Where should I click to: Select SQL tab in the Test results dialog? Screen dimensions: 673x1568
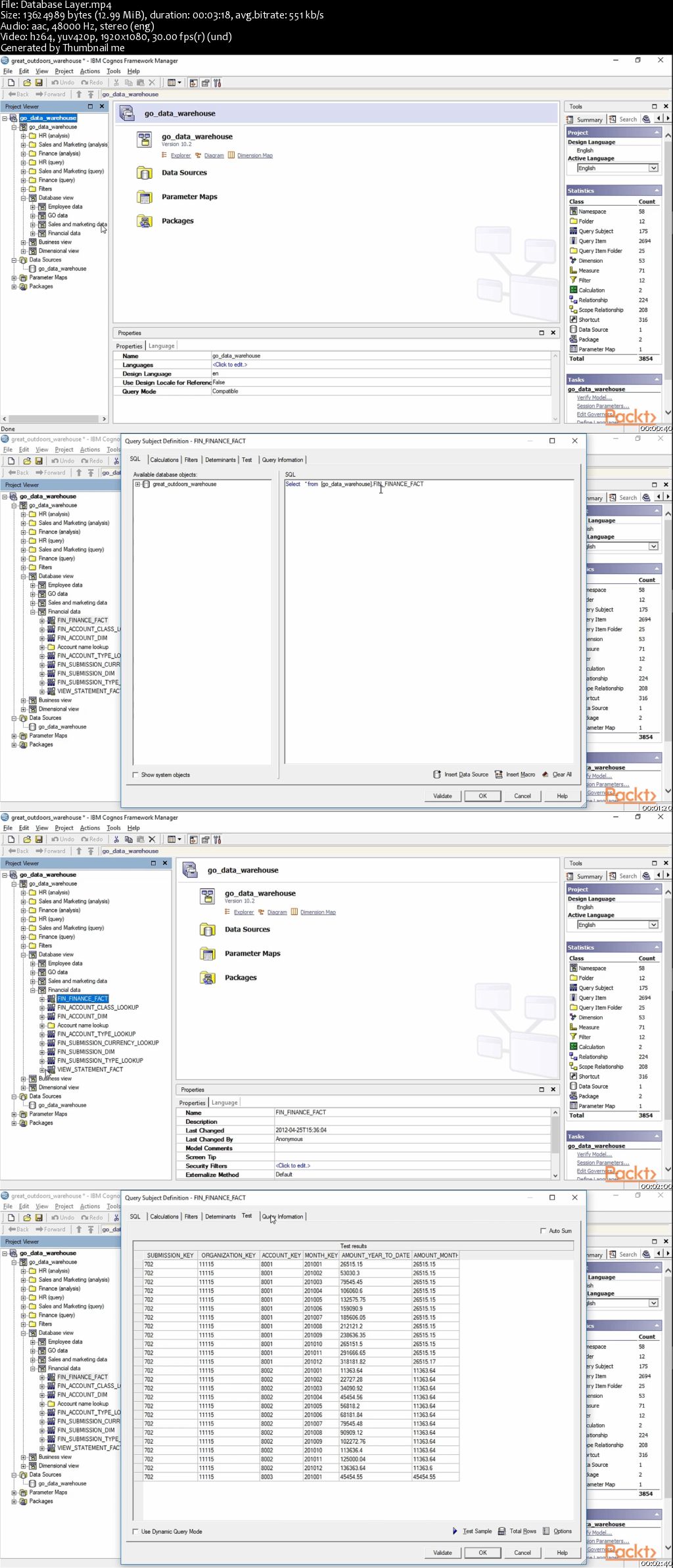click(135, 1217)
